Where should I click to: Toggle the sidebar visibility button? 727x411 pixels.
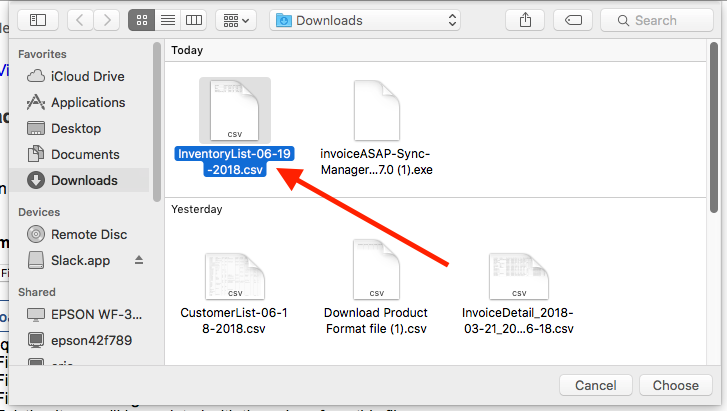(x=38, y=20)
